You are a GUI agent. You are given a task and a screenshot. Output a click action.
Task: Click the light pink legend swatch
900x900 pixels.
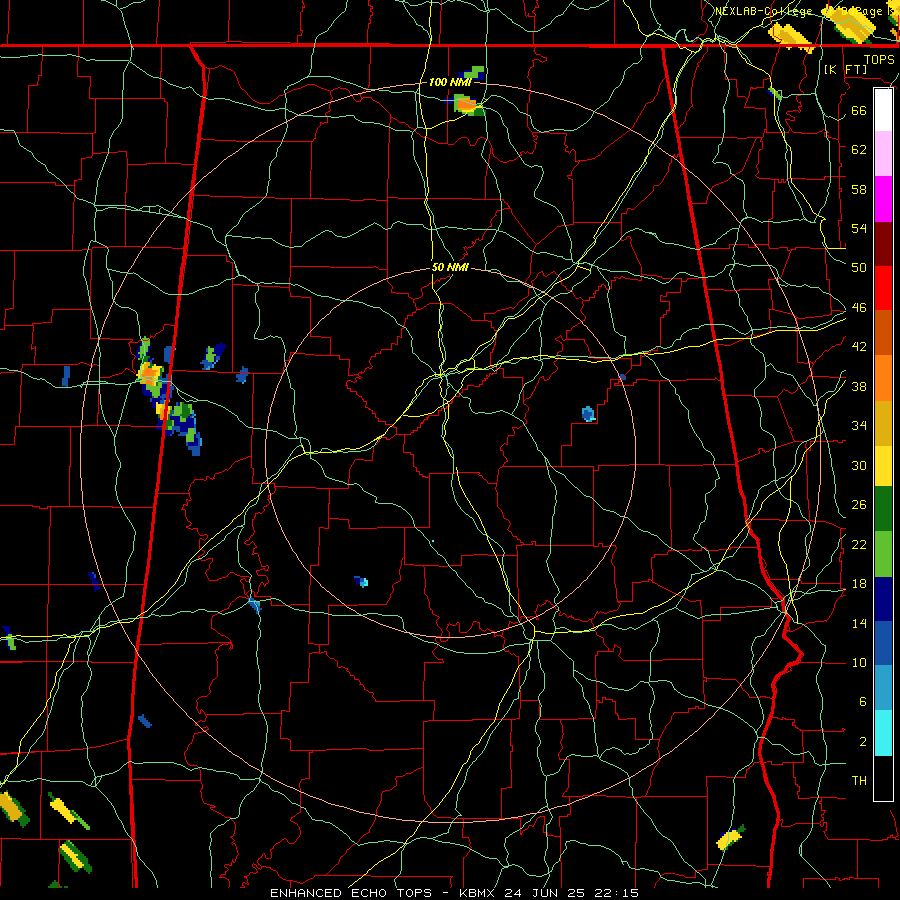tap(883, 153)
